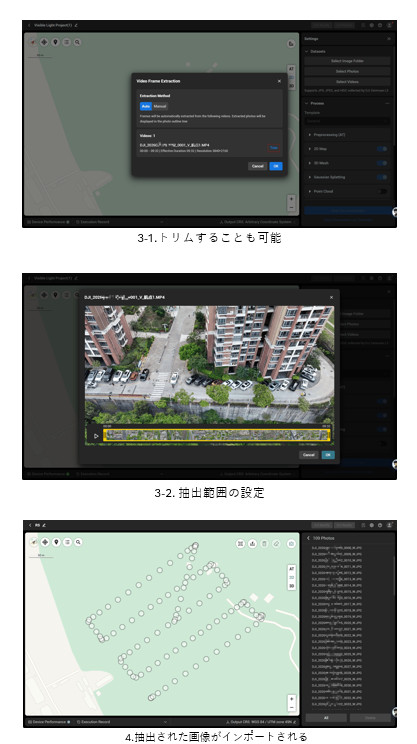Confirm Video Frame Extraction dialog with OK

tap(276, 166)
